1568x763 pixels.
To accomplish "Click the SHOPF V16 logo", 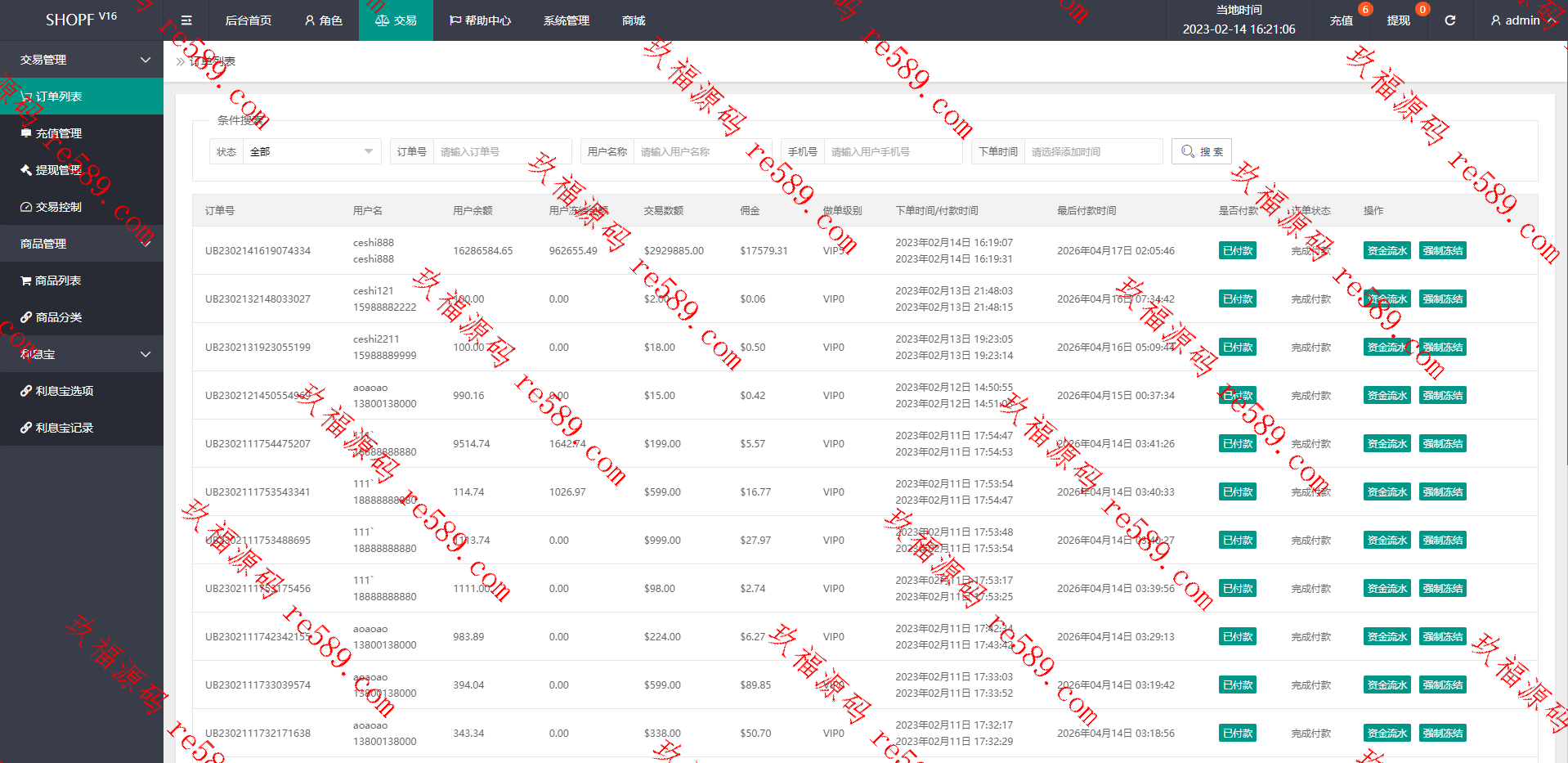I will [x=81, y=20].
